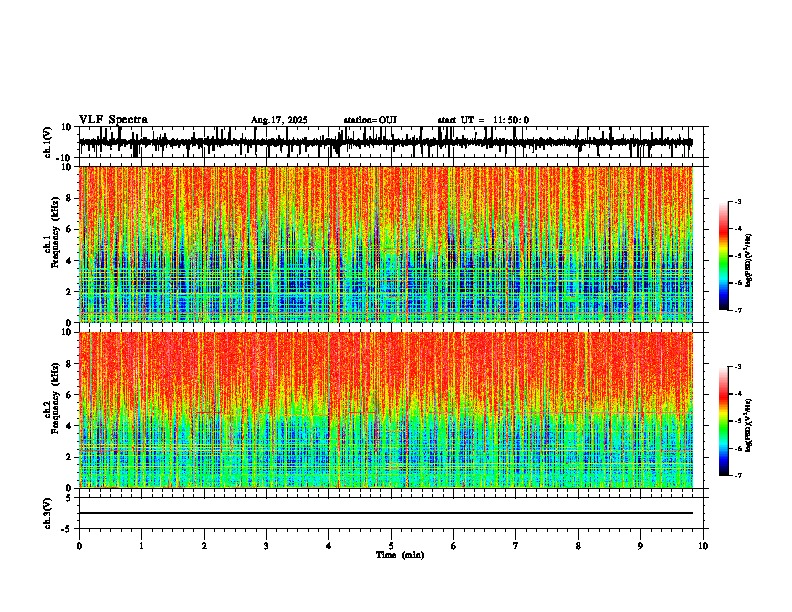
Task: Click the '4' kHz tick on ch.2 spectrogram
Action: (70, 426)
